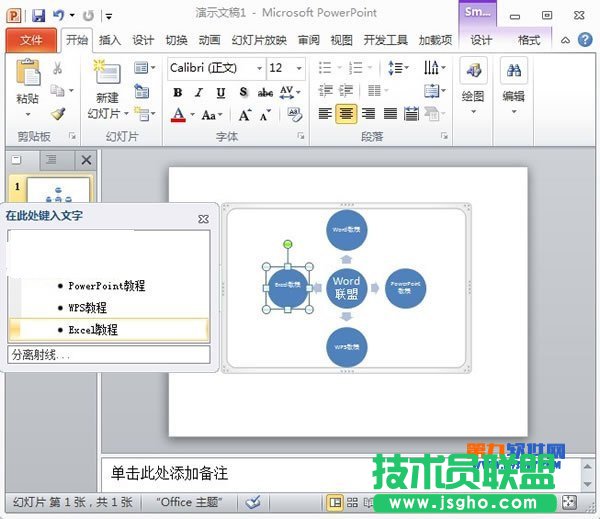Decrease list indent level

click(326, 91)
